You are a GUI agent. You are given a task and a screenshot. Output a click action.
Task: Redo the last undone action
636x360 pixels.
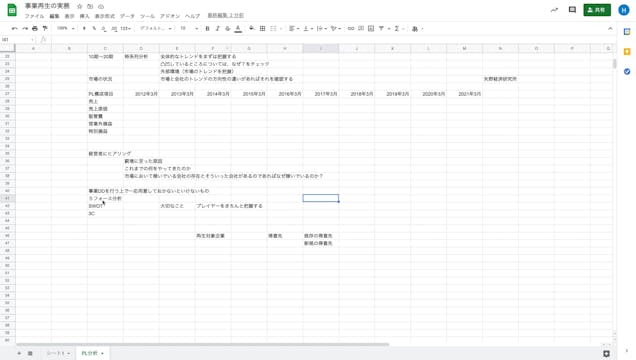click(25, 28)
